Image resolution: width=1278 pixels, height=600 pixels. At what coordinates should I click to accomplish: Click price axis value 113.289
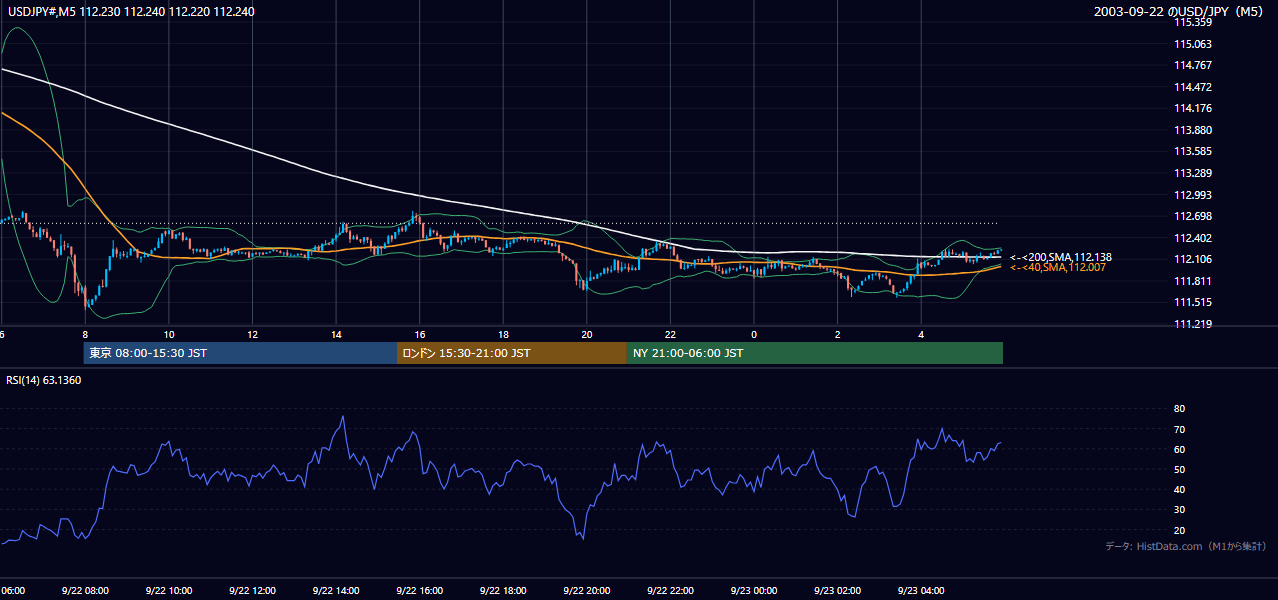pyautogui.click(x=1192, y=173)
